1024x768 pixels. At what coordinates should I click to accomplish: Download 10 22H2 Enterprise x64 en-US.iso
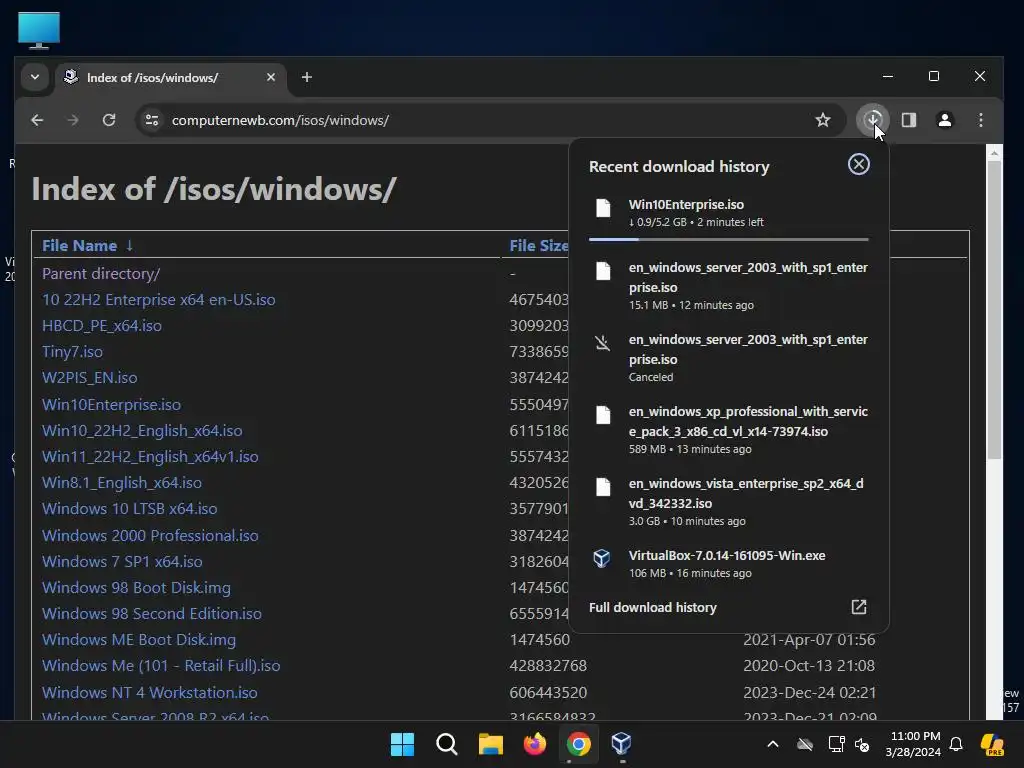(x=159, y=300)
